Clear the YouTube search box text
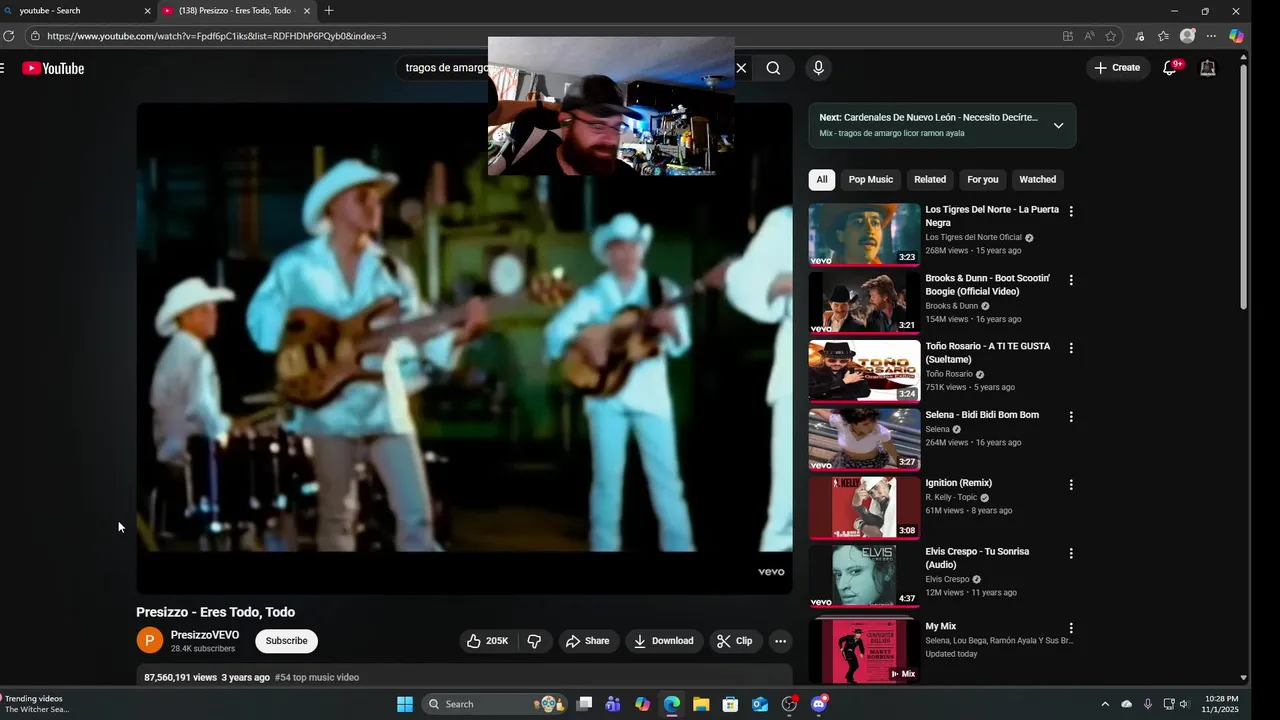 (741, 68)
